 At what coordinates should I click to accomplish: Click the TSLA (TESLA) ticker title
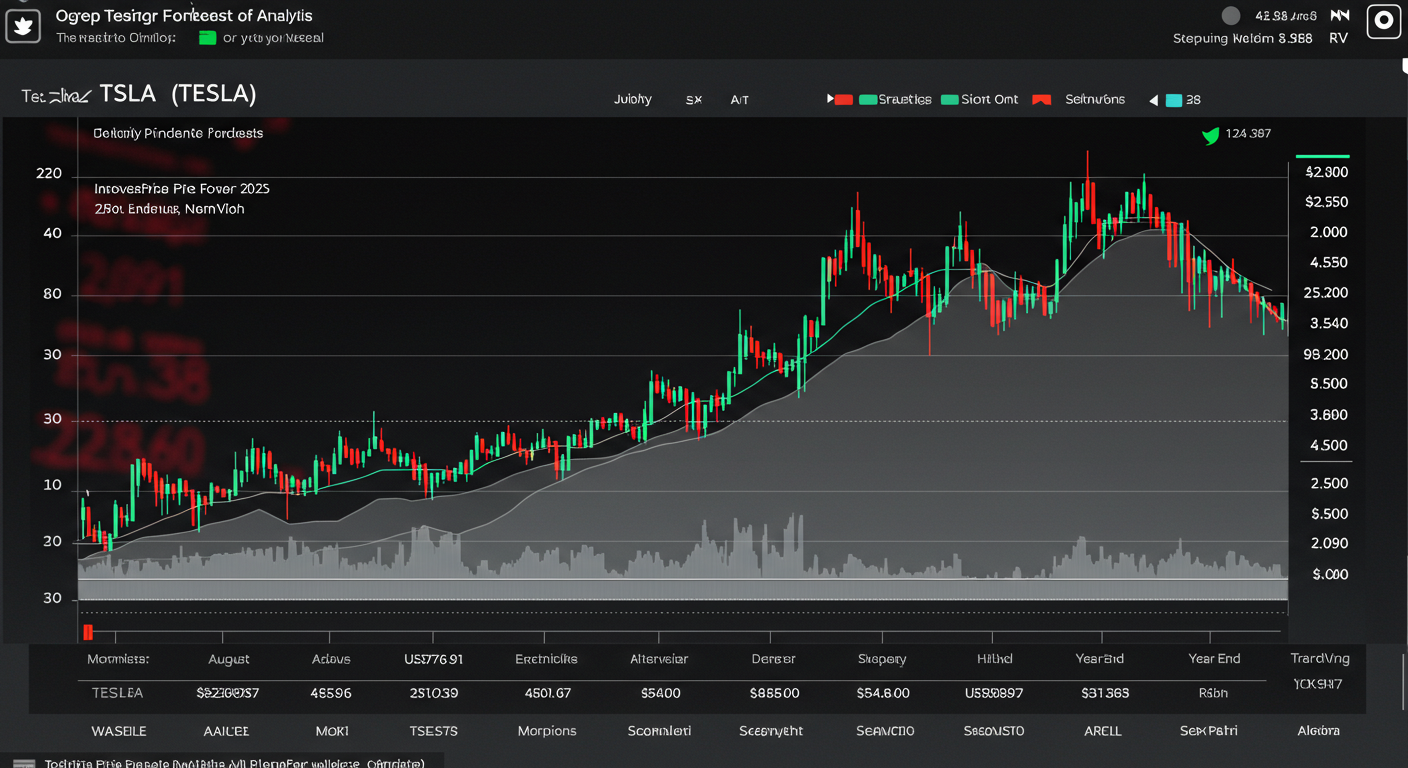[x=178, y=94]
